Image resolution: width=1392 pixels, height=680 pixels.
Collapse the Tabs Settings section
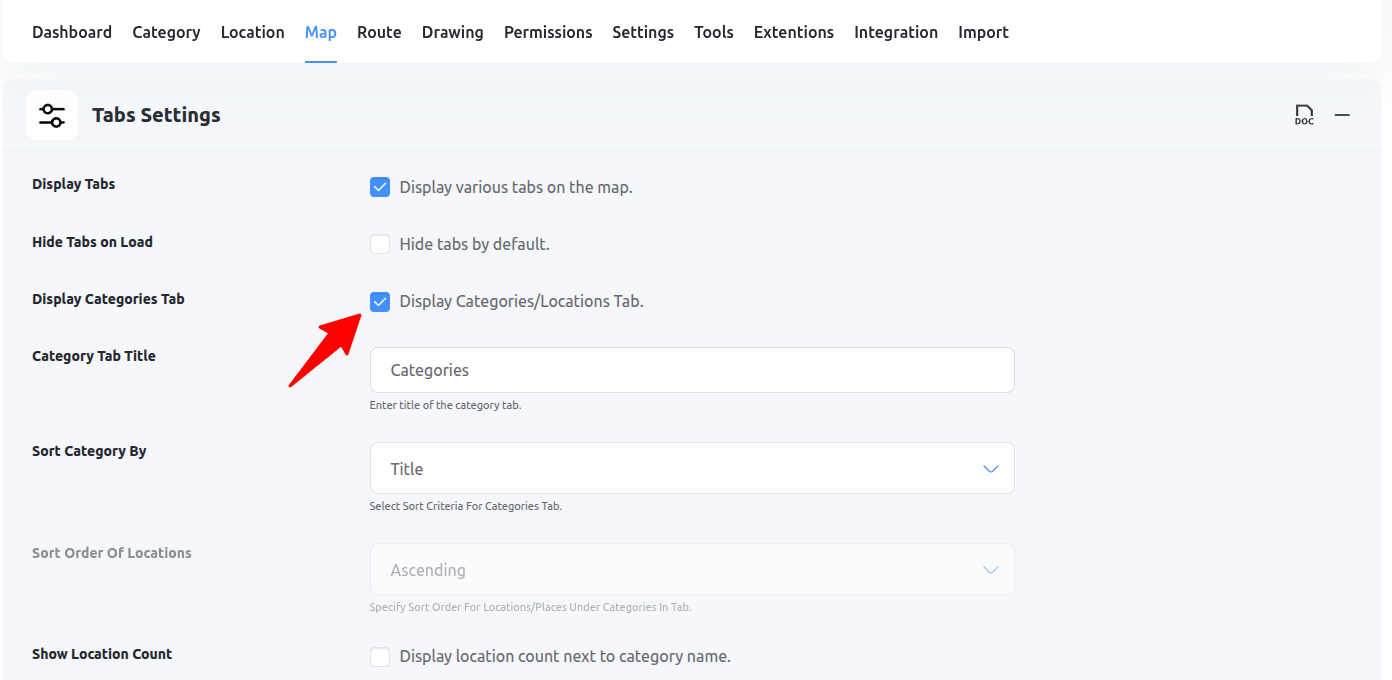point(1342,114)
